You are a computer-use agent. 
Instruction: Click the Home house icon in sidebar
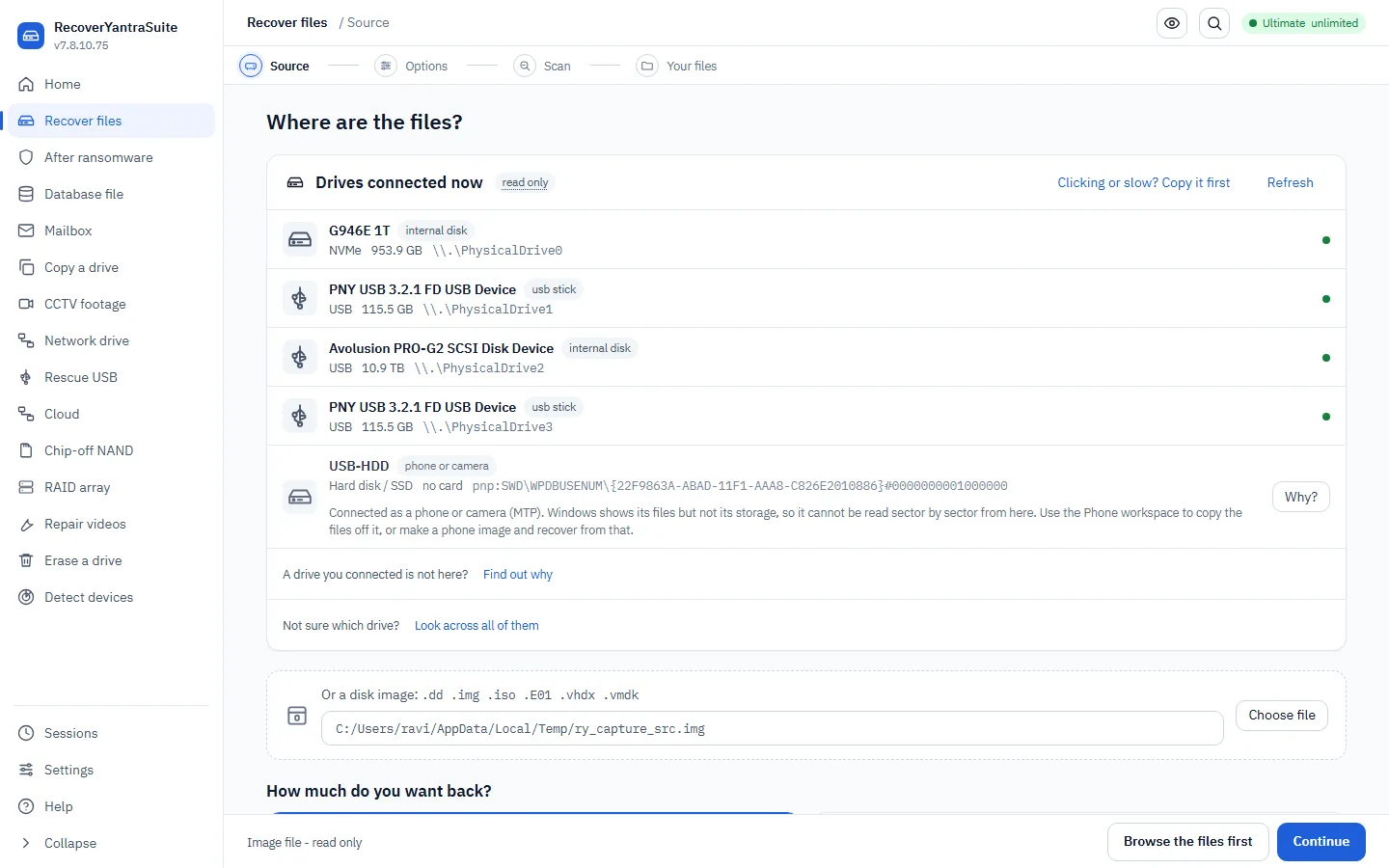[x=26, y=84]
